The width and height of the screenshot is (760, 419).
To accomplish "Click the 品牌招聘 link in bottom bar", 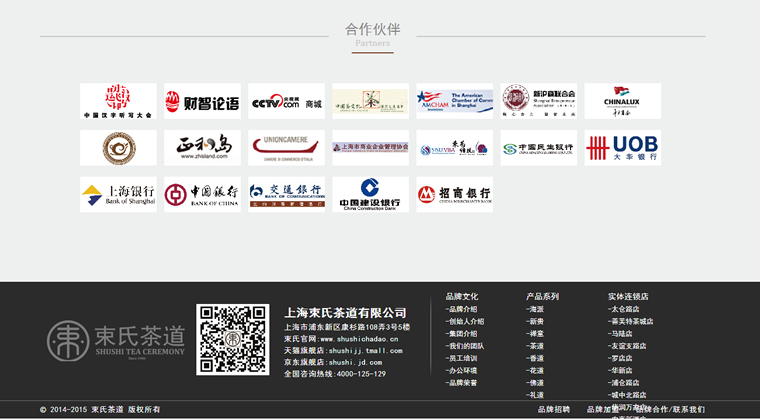I will pos(553,409).
